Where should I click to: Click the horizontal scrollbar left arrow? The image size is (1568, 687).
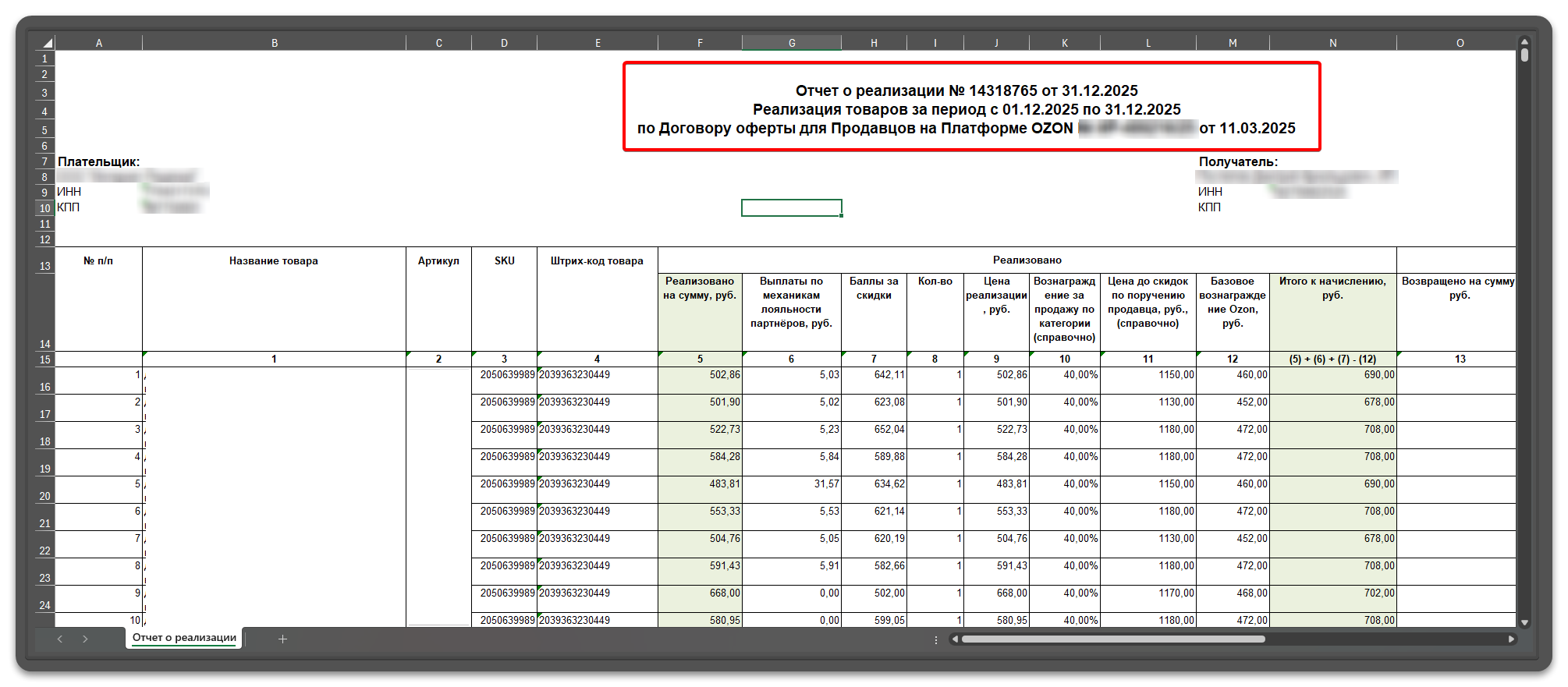click(955, 639)
